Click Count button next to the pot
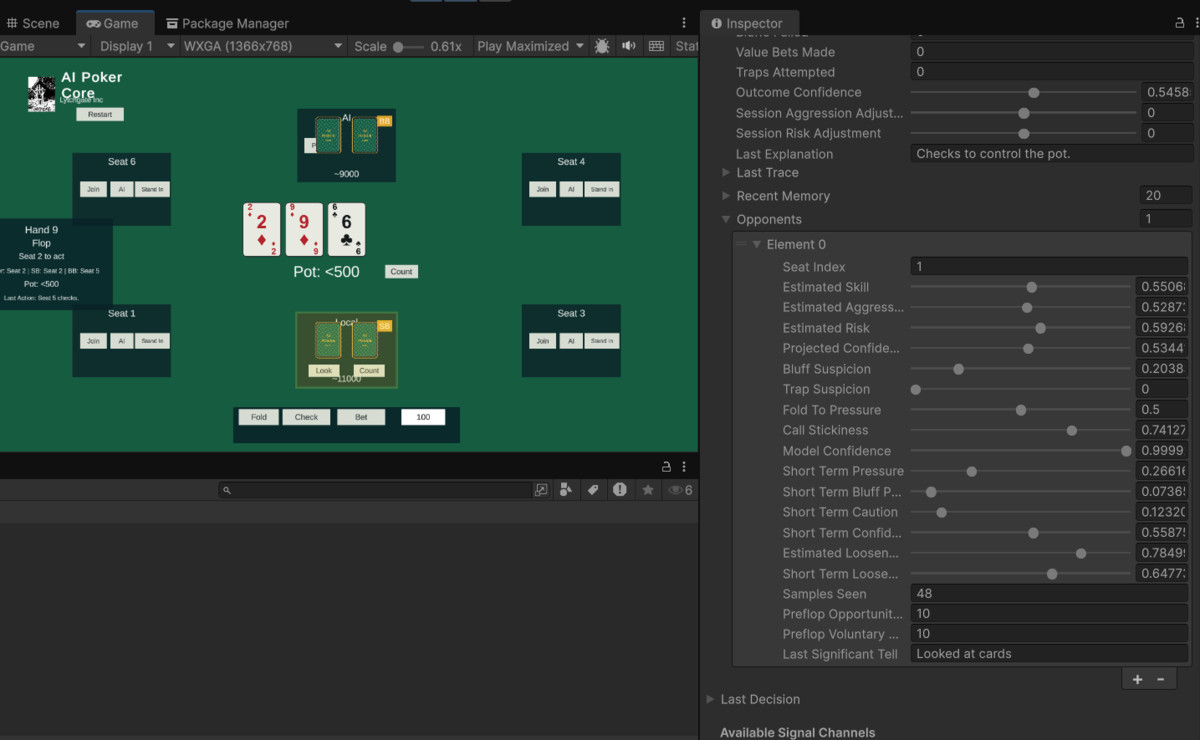The height and width of the screenshot is (740, 1200). (401, 271)
